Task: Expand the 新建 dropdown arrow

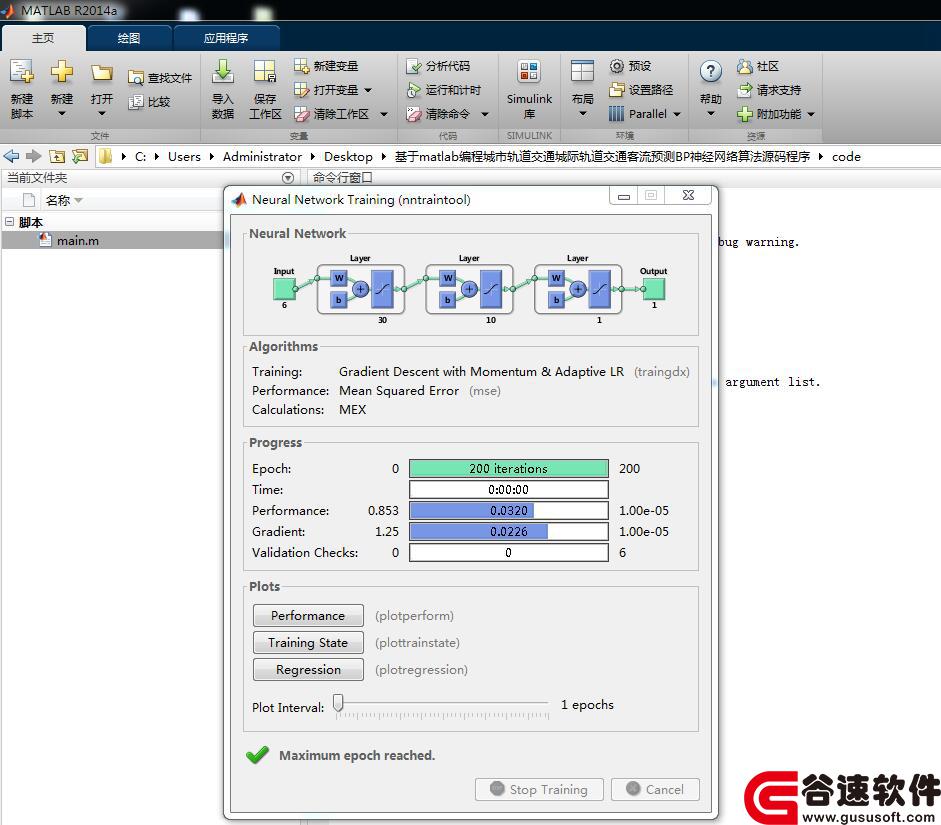Action: (x=61, y=114)
